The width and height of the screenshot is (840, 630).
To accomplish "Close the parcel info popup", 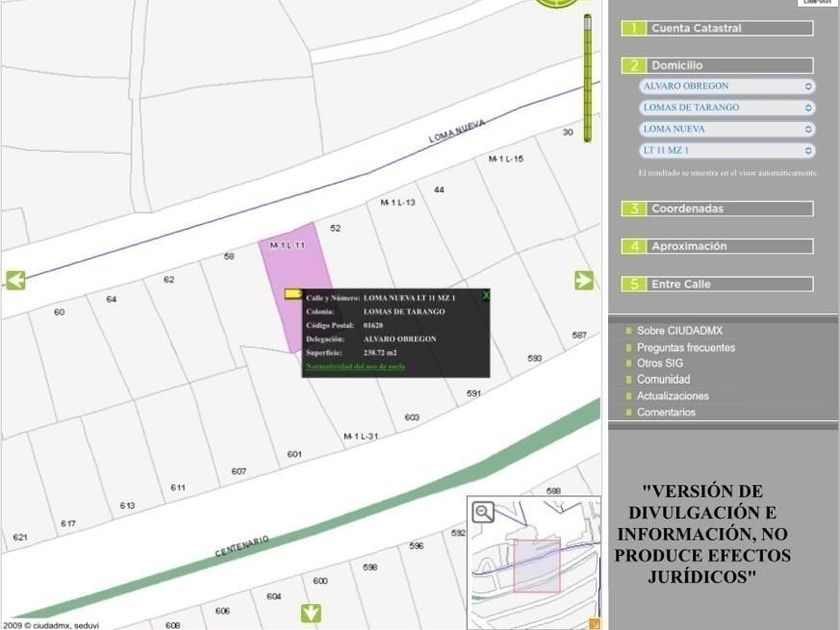I will (x=486, y=296).
